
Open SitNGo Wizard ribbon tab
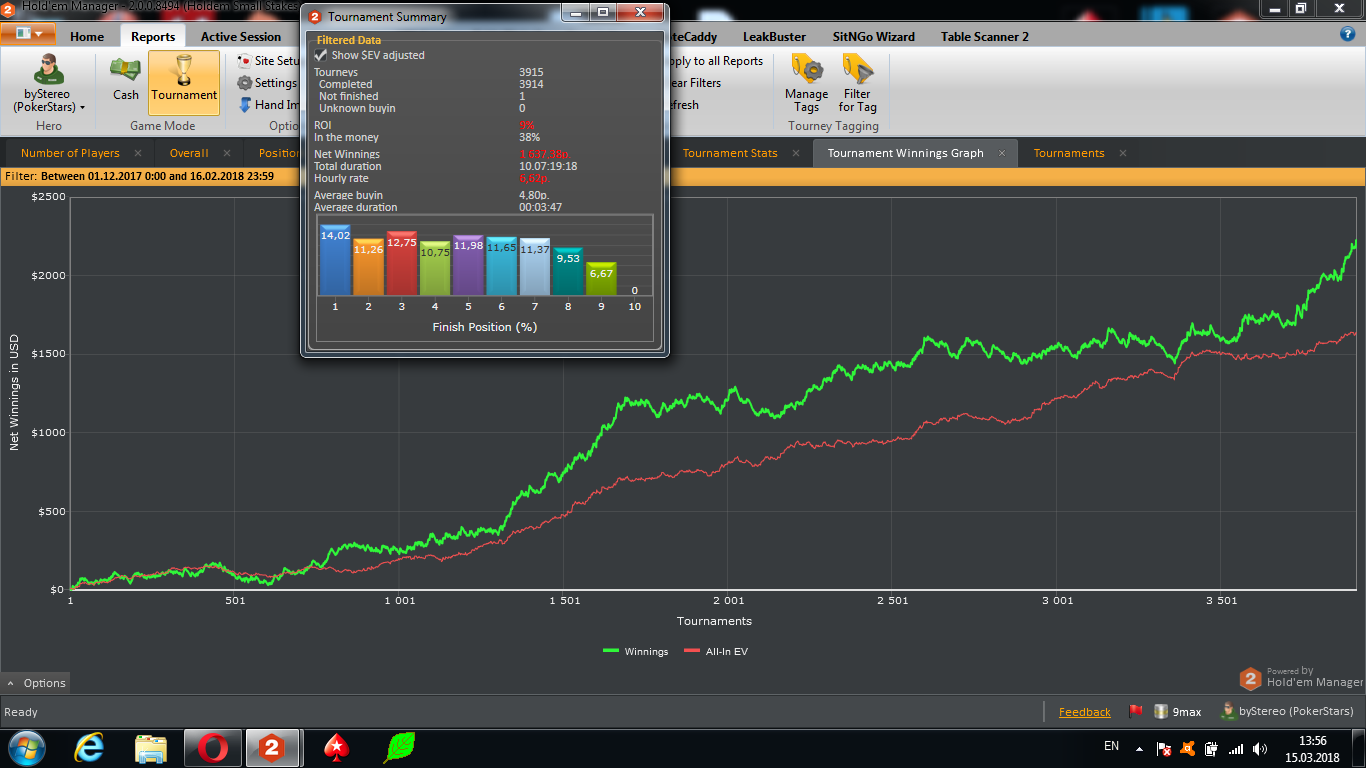[873, 36]
